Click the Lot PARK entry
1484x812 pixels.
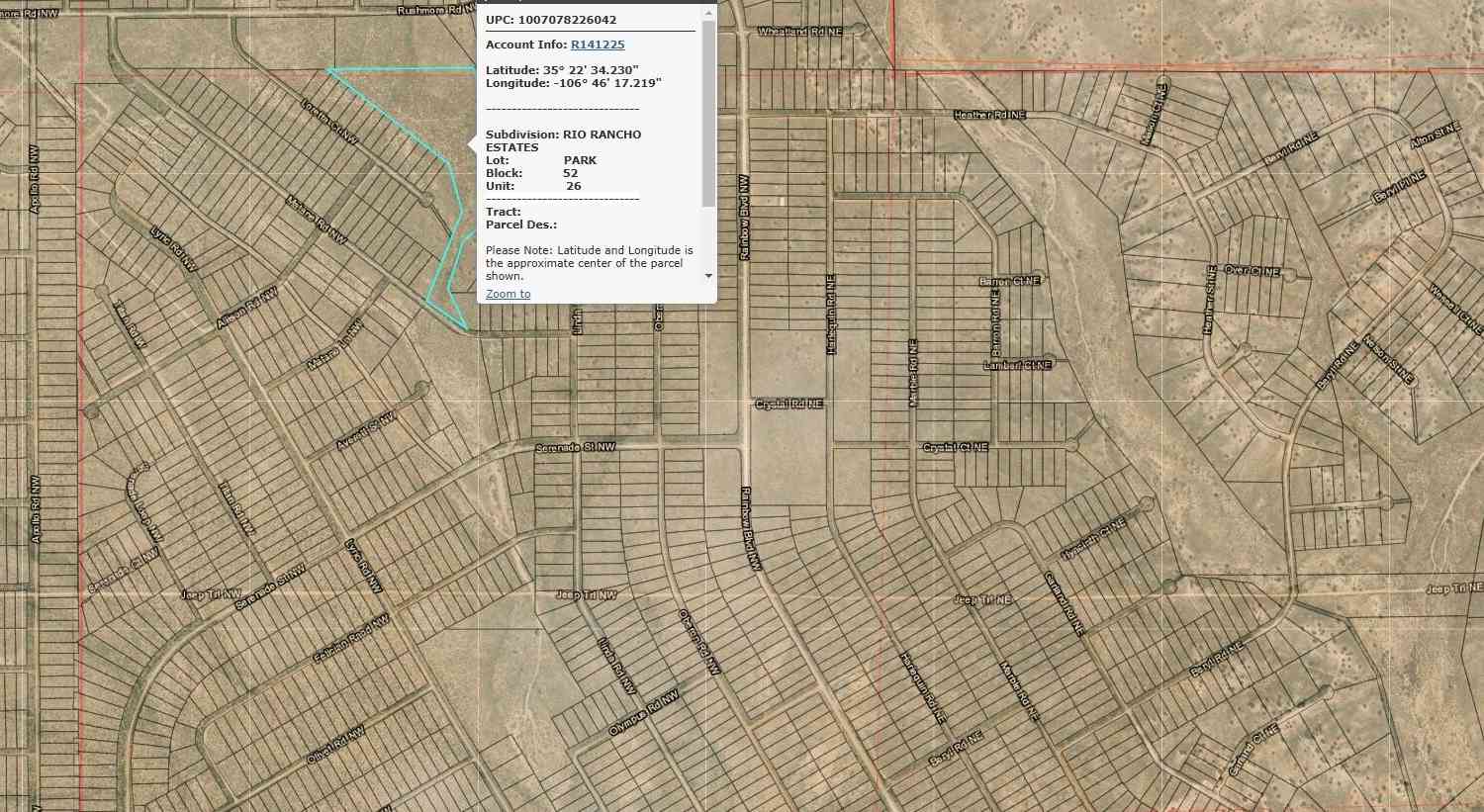point(541,160)
